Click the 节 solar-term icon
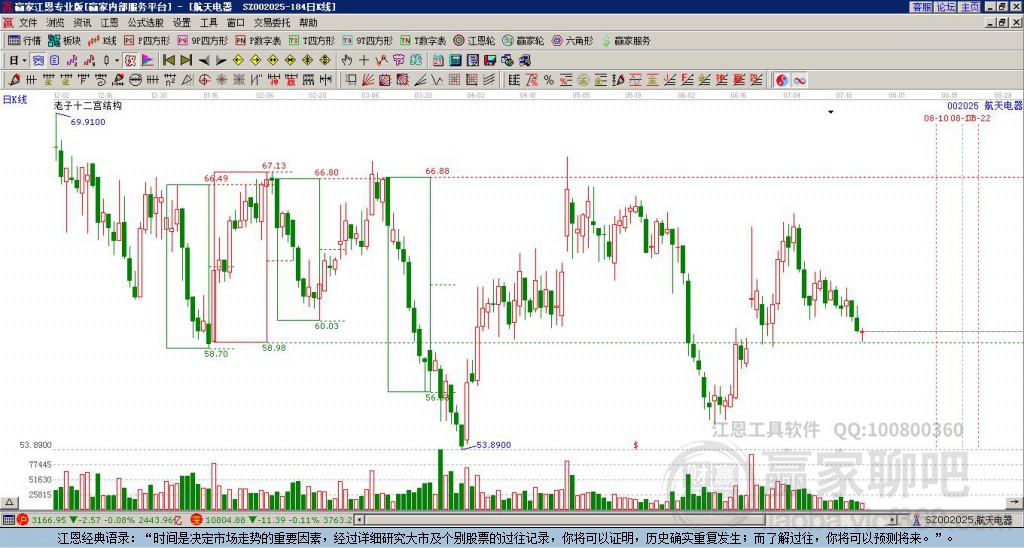1024x548 pixels. coord(398,61)
